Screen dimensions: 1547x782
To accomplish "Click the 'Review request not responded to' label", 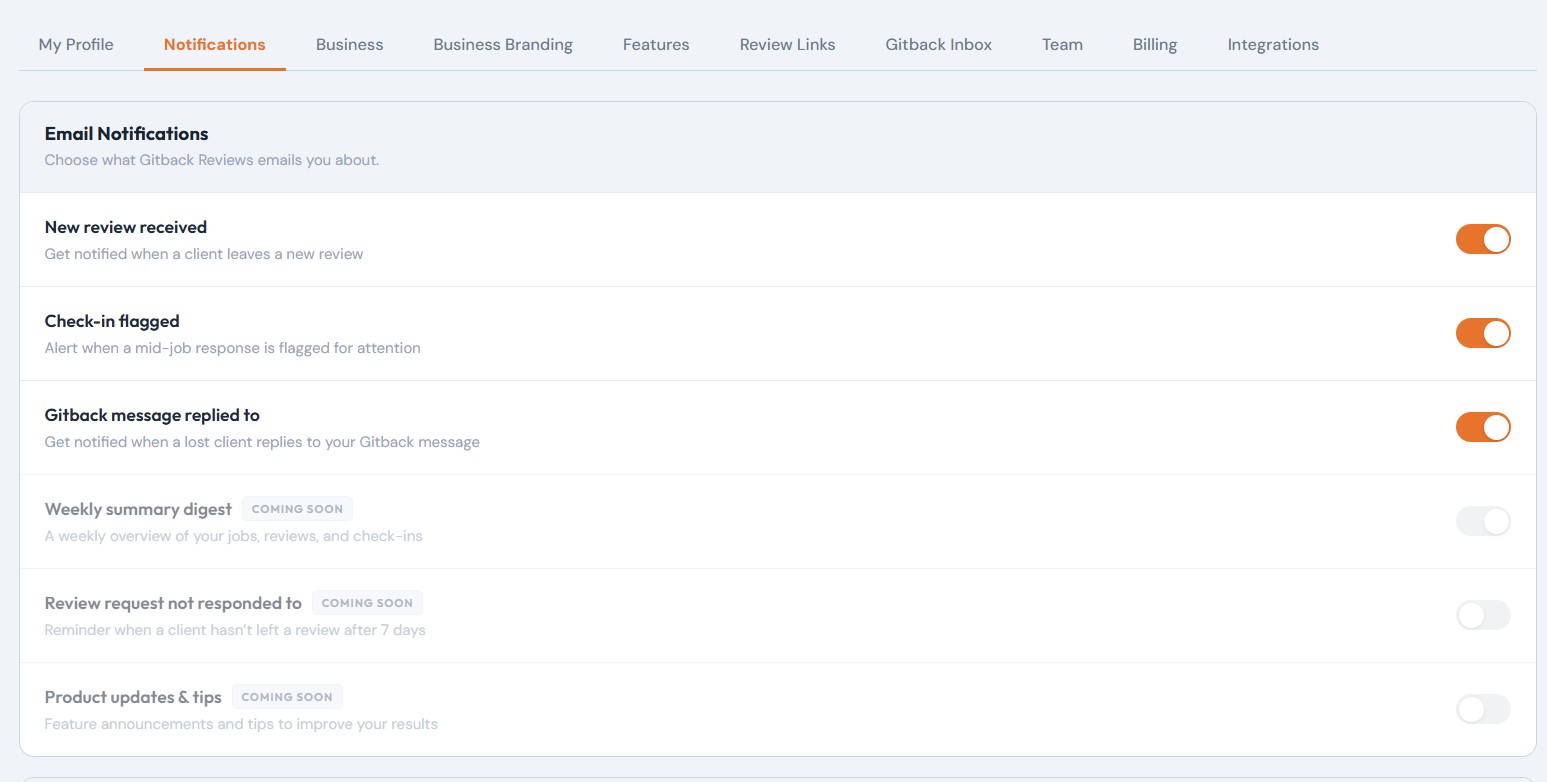I will (173, 603).
